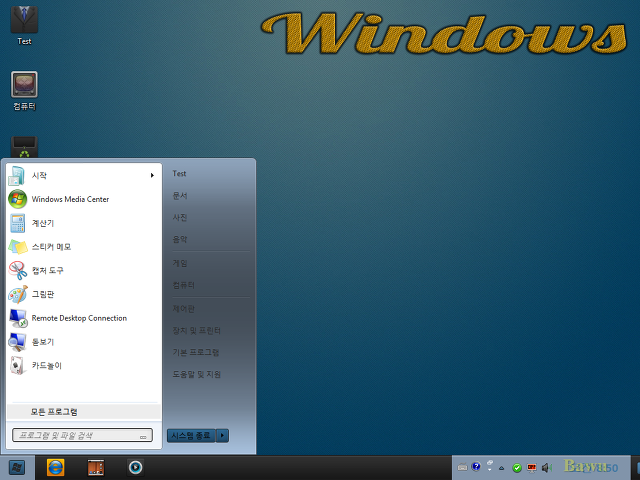
Task: Expand the 시작 submenu arrow
Action: [152, 176]
